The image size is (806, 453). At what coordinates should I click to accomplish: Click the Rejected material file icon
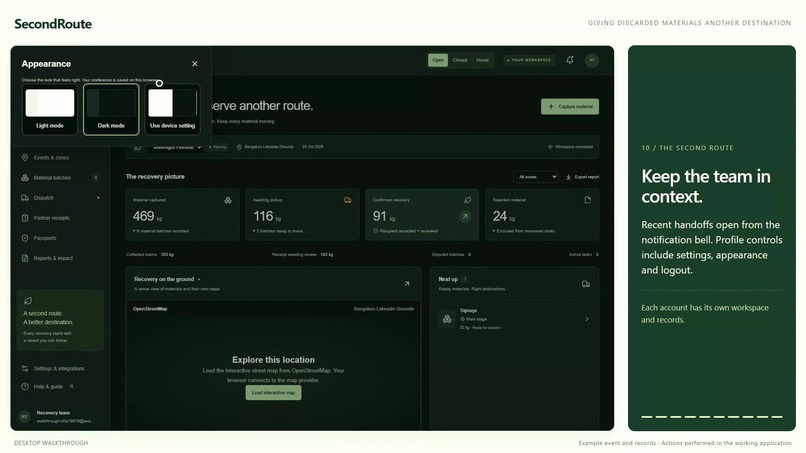[x=588, y=200]
